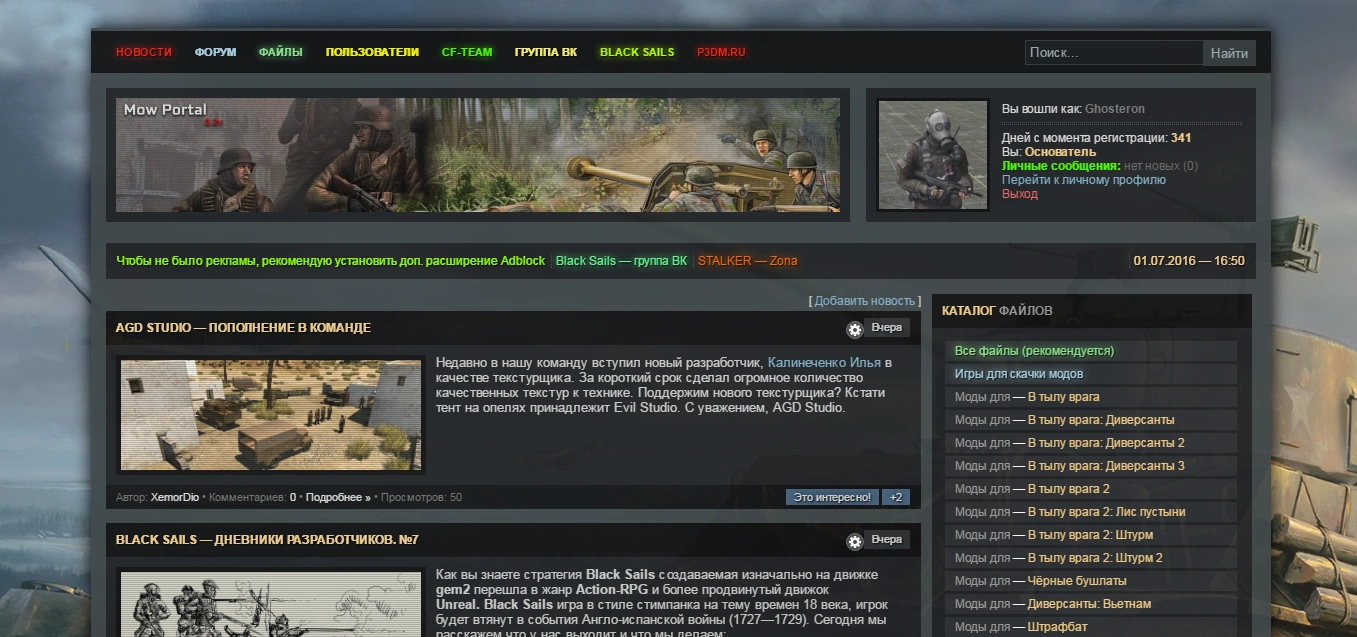Open Игры для скачки модов category
Image resolution: width=1357 pixels, height=637 pixels.
(x=1091, y=374)
